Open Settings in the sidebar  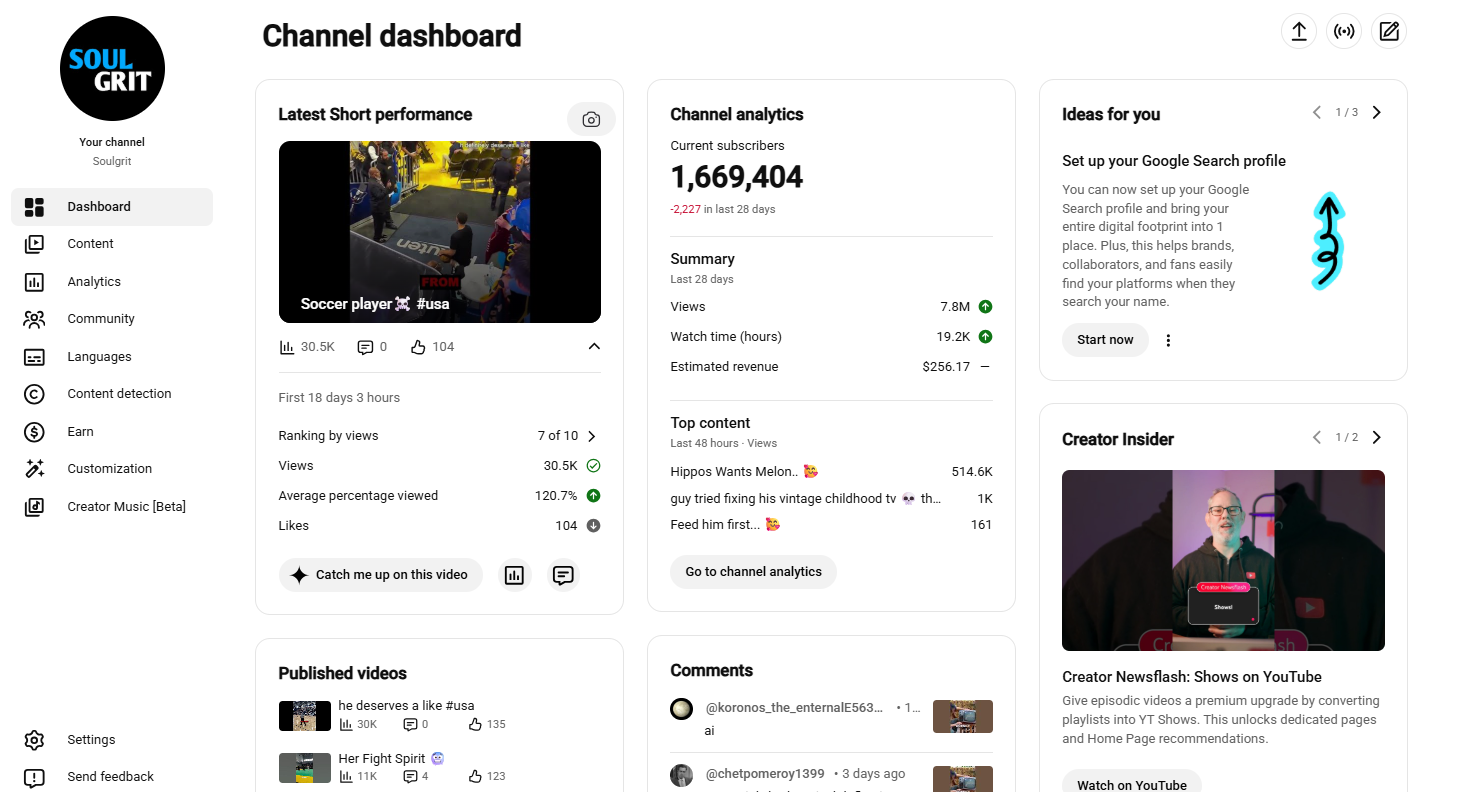coord(112,740)
